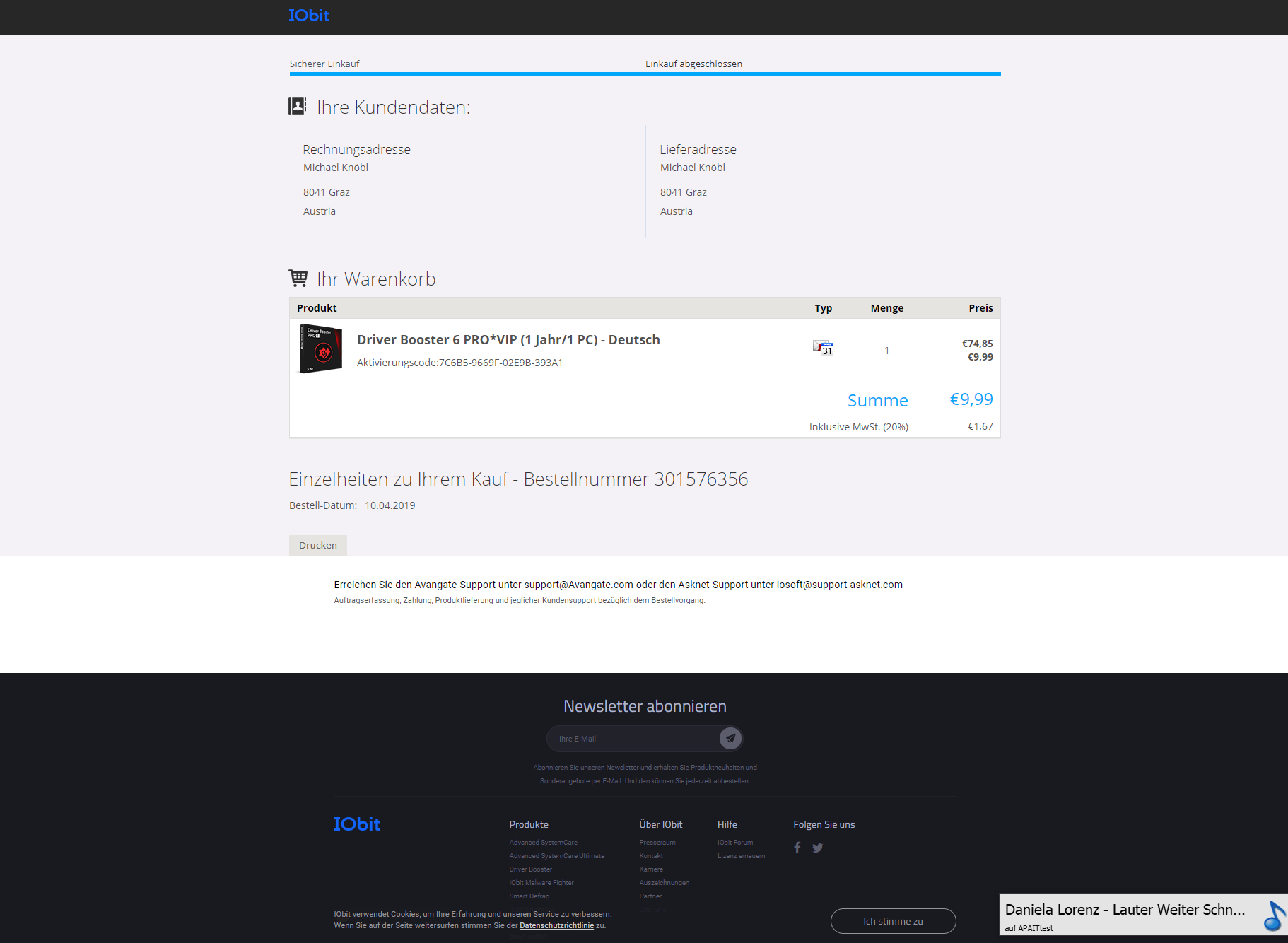The image size is (1288, 943).
Task: Click the Typ column header
Action: [824, 308]
